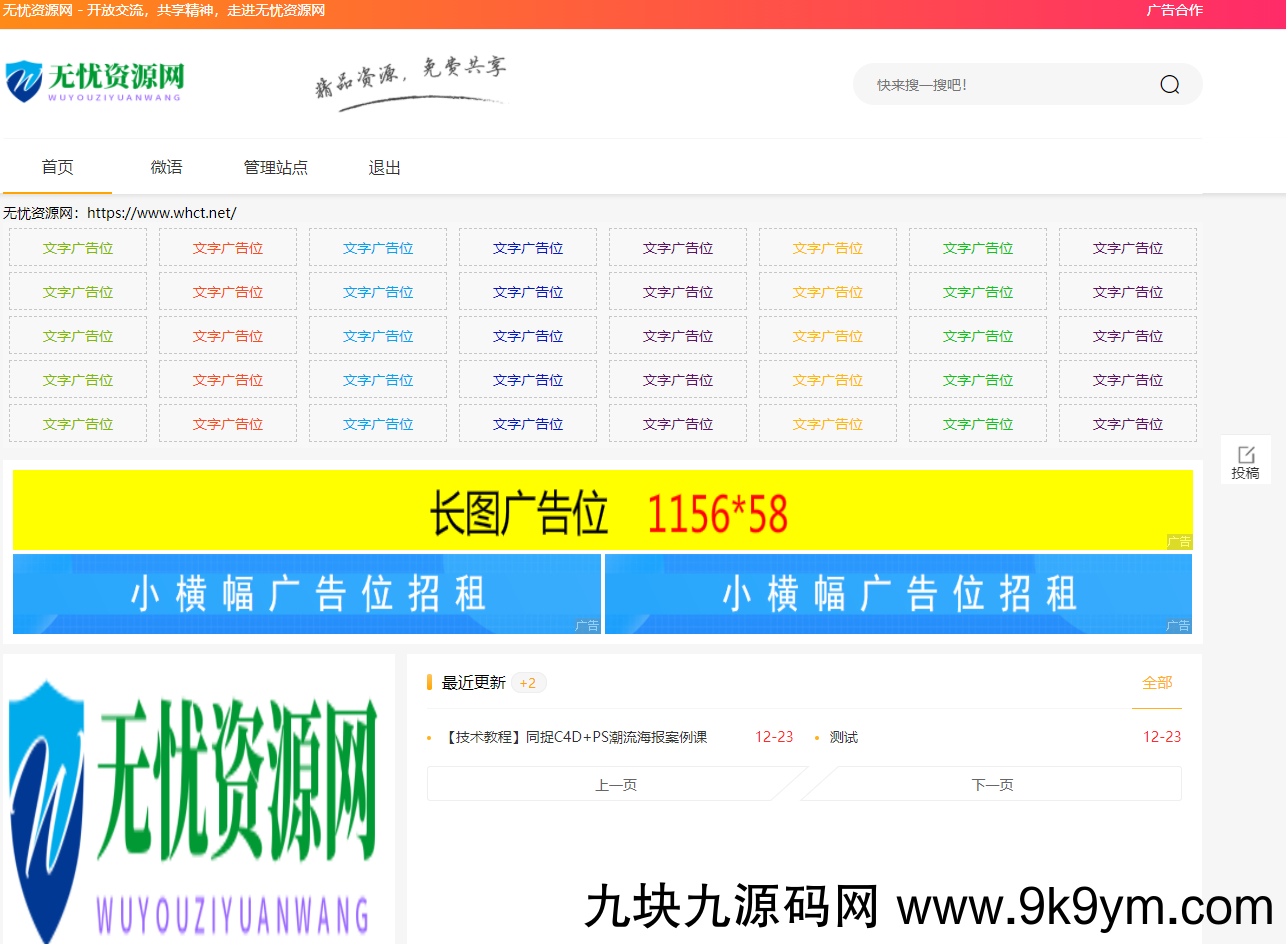Select 管理站点 in the navigation bar
This screenshot has height=944, width=1286.
coord(275,167)
